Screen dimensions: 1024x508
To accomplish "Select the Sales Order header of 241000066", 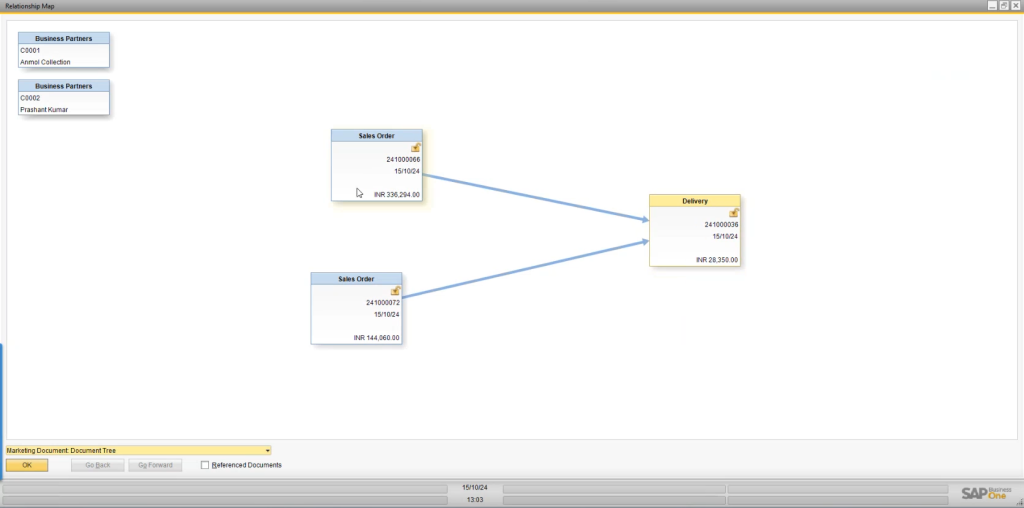I will click(377, 135).
